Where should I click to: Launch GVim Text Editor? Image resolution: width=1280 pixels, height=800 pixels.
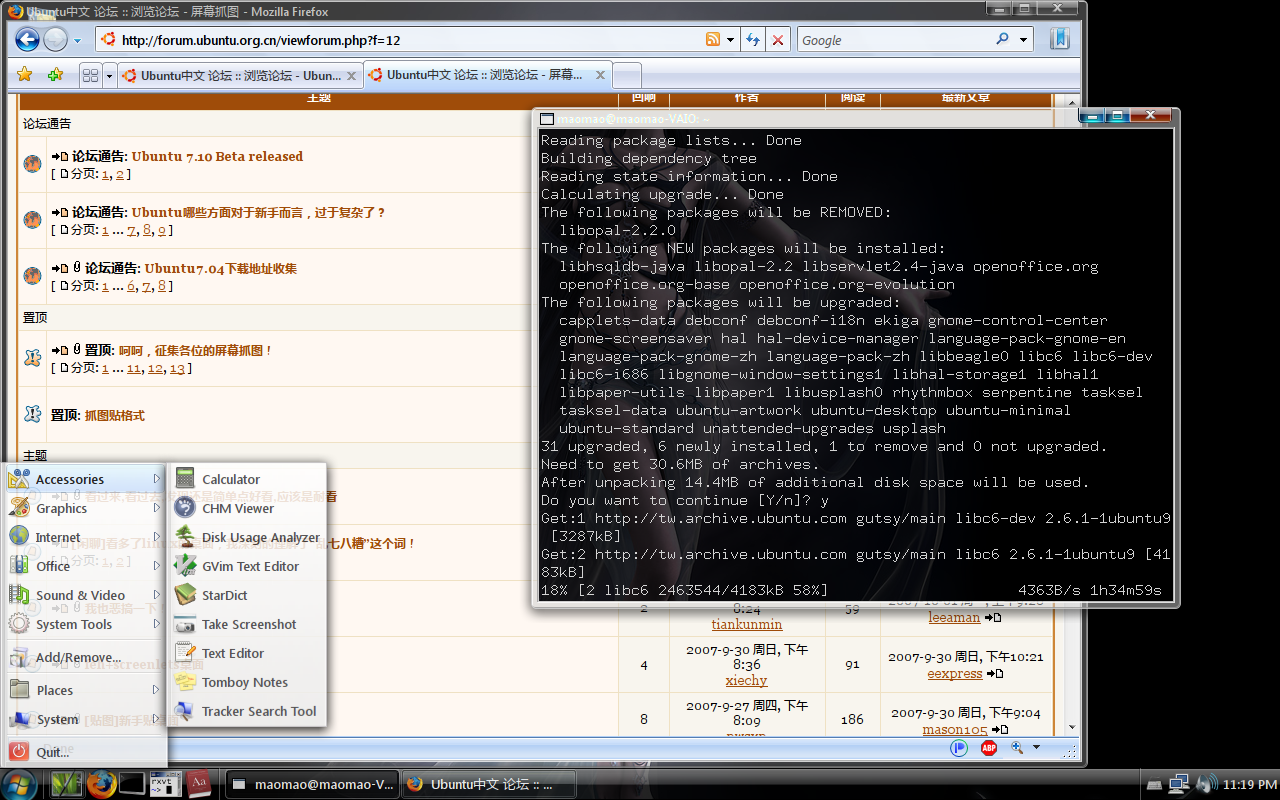tap(247, 566)
